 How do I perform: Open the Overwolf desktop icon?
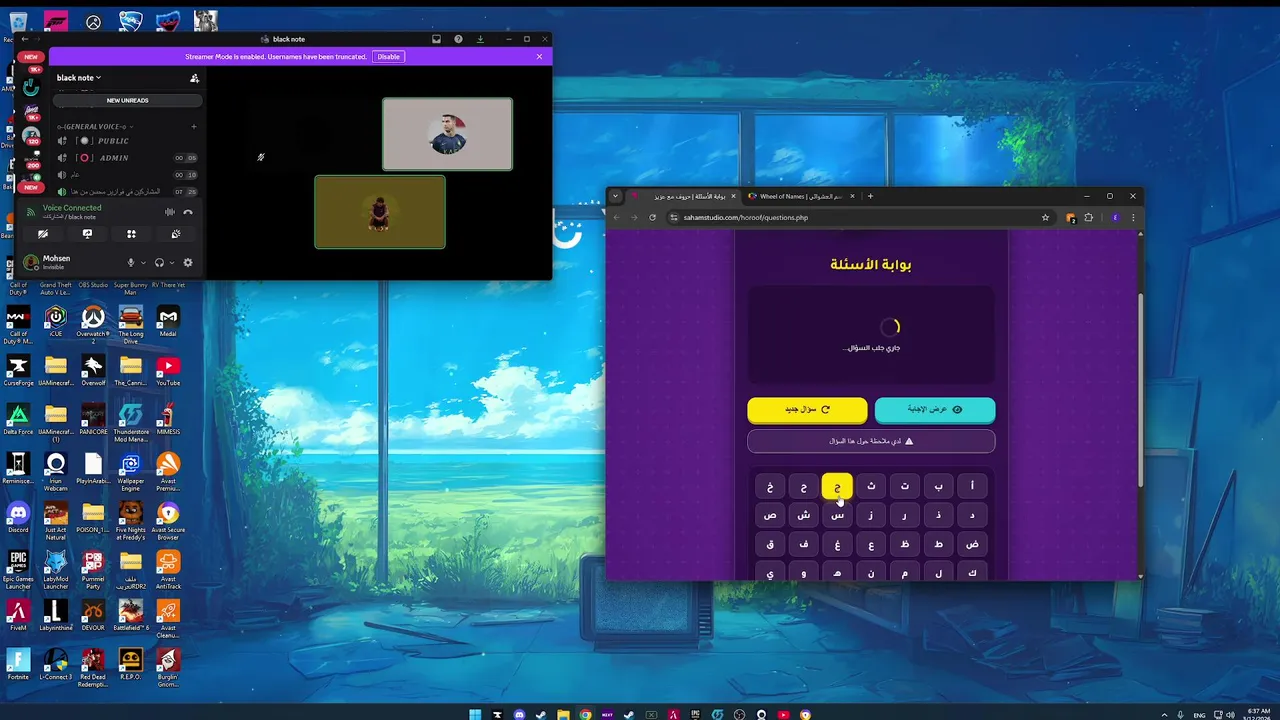pyautogui.click(x=93, y=371)
